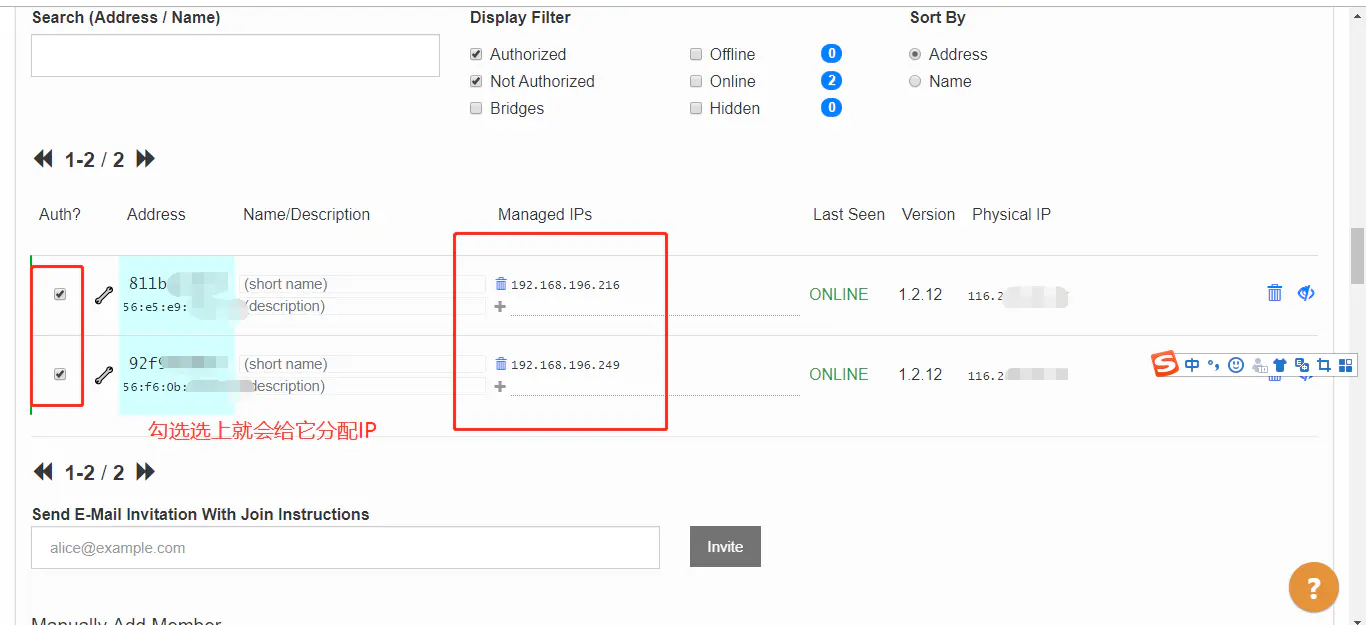Open Sogou input method emoji panel
This screenshot has height=625, width=1366.
[1236, 365]
